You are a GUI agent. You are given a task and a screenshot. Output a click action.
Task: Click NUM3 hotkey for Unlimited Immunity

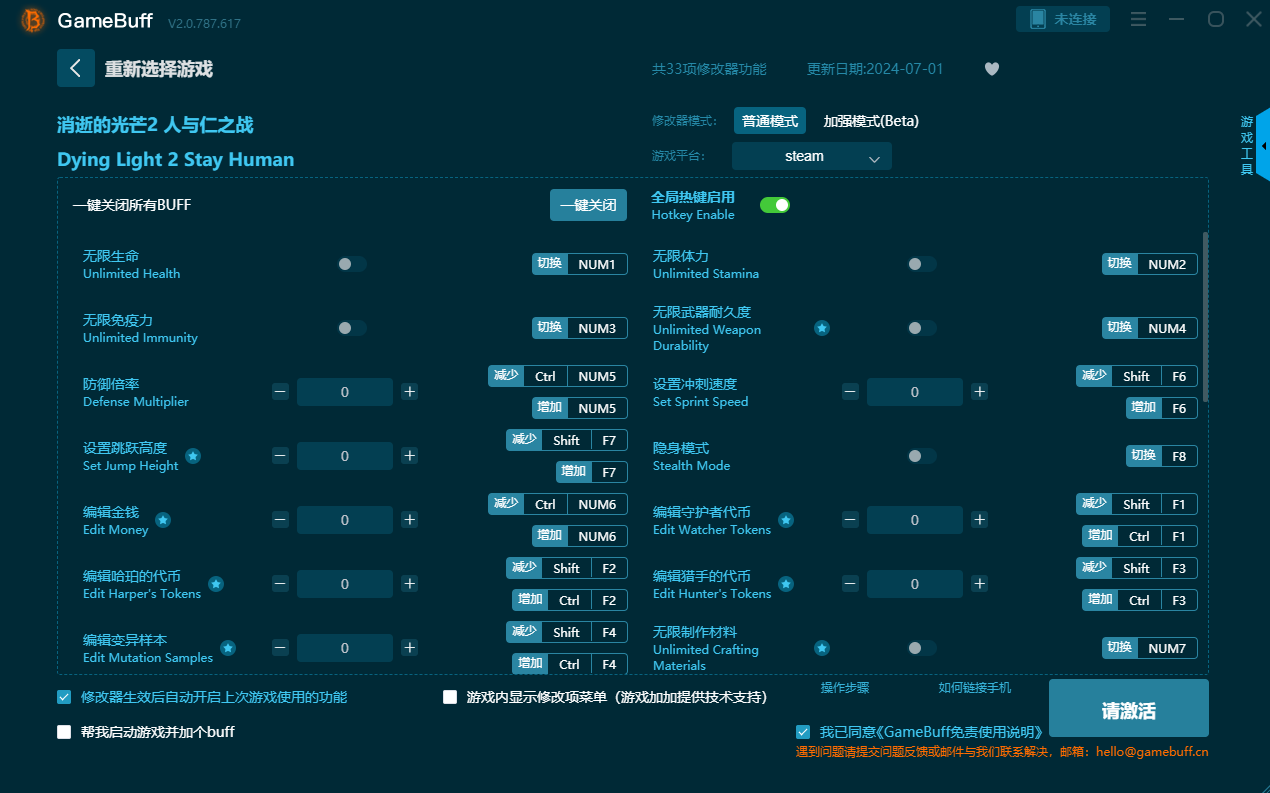[597, 328]
